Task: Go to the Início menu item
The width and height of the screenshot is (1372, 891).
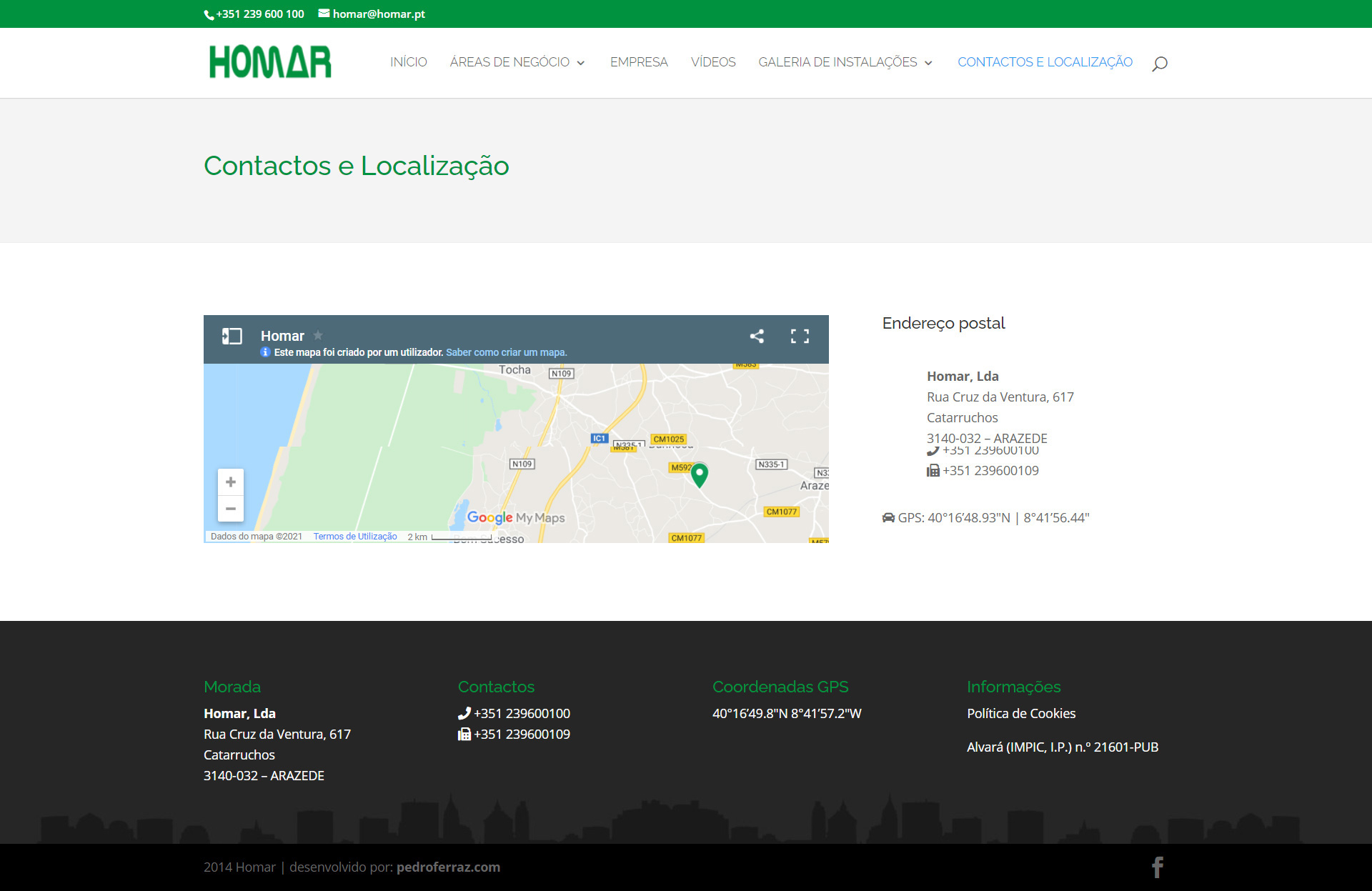Action: click(x=408, y=62)
